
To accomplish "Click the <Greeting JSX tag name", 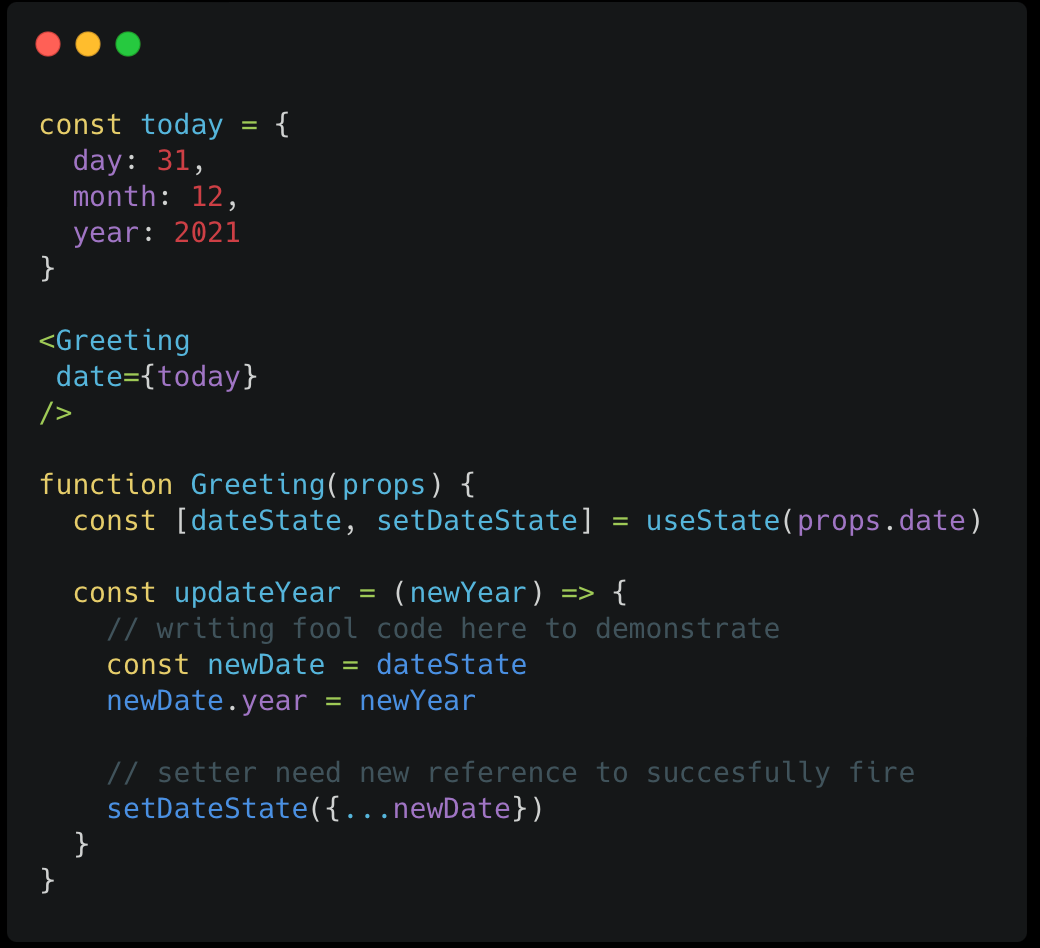I will 115,341.
